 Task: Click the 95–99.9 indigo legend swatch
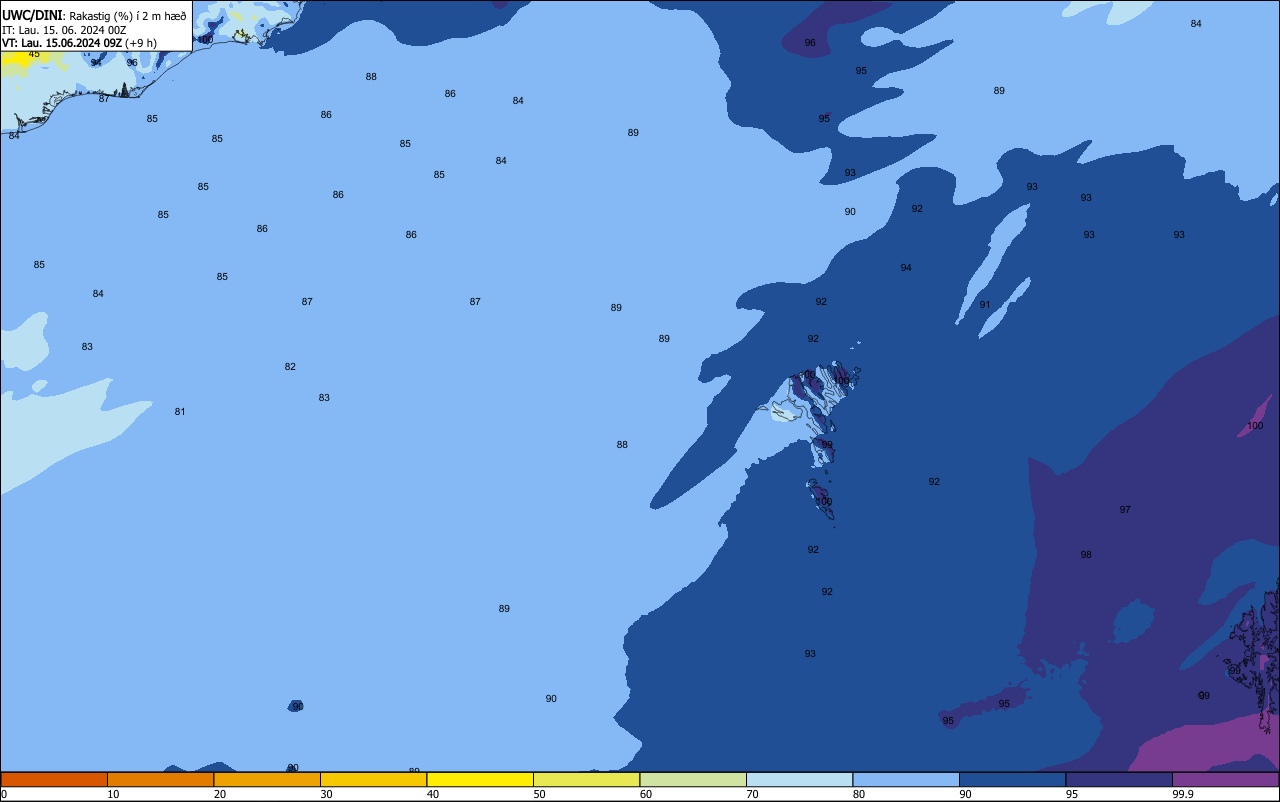pos(1119,779)
